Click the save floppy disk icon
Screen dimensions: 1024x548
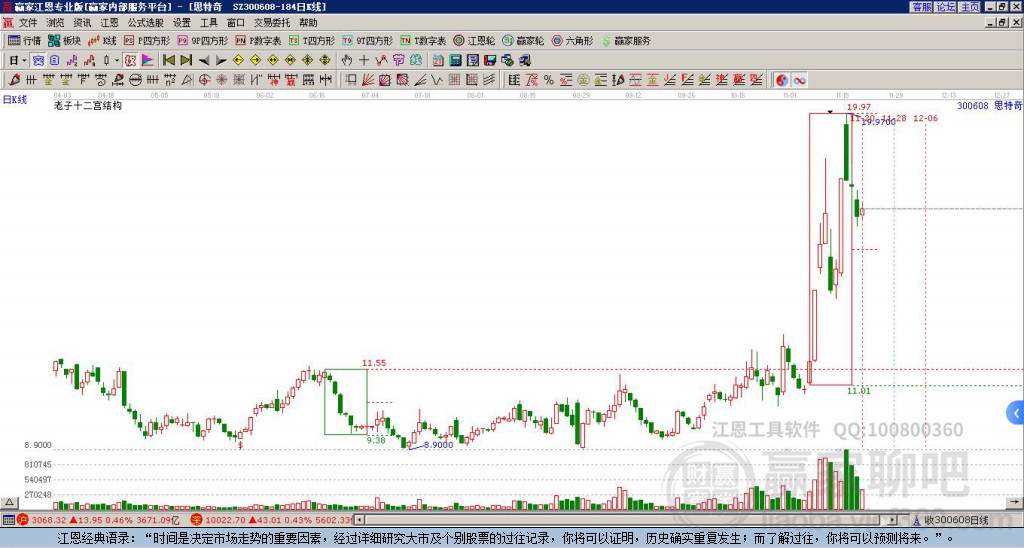coord(490,61)
